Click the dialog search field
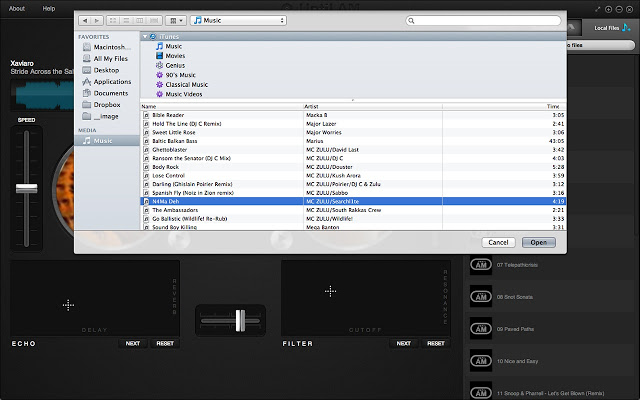This screenshot has height=400, width=640. (483, 20)
